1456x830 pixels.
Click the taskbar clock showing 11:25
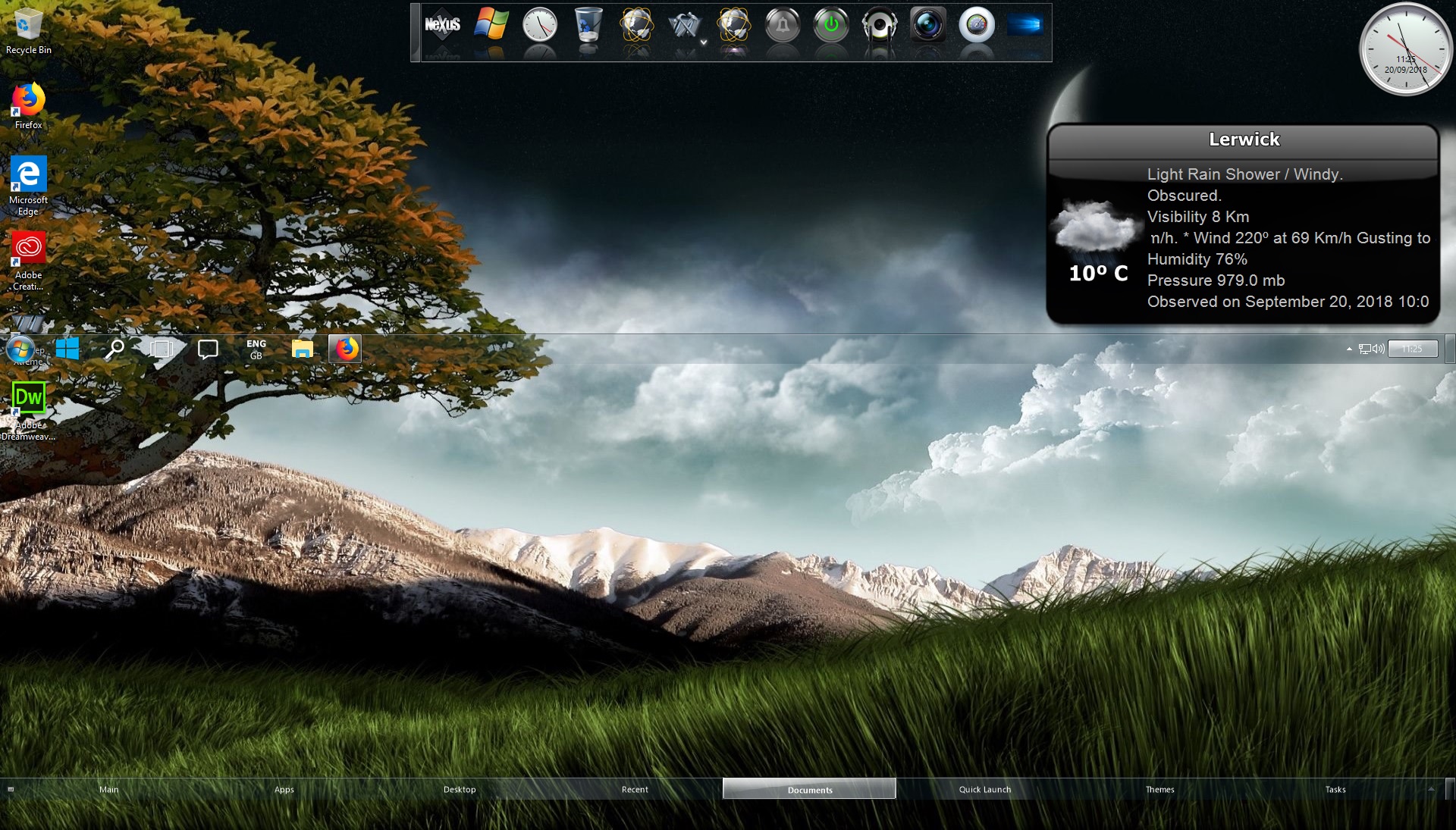tap(1412, 349)
